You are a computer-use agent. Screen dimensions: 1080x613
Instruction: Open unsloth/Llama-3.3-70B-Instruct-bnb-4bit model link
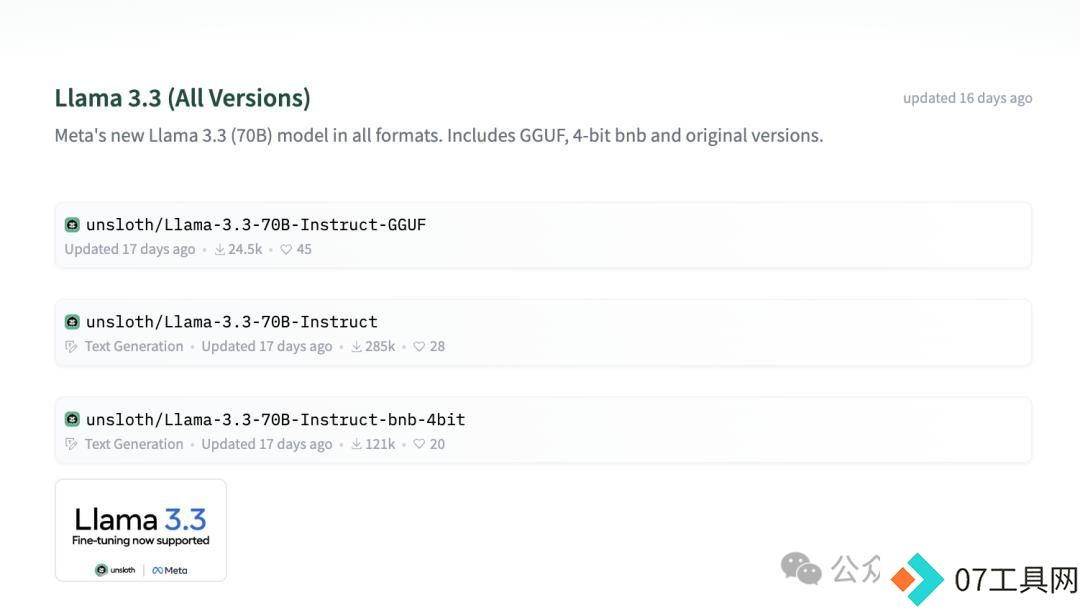276,419
